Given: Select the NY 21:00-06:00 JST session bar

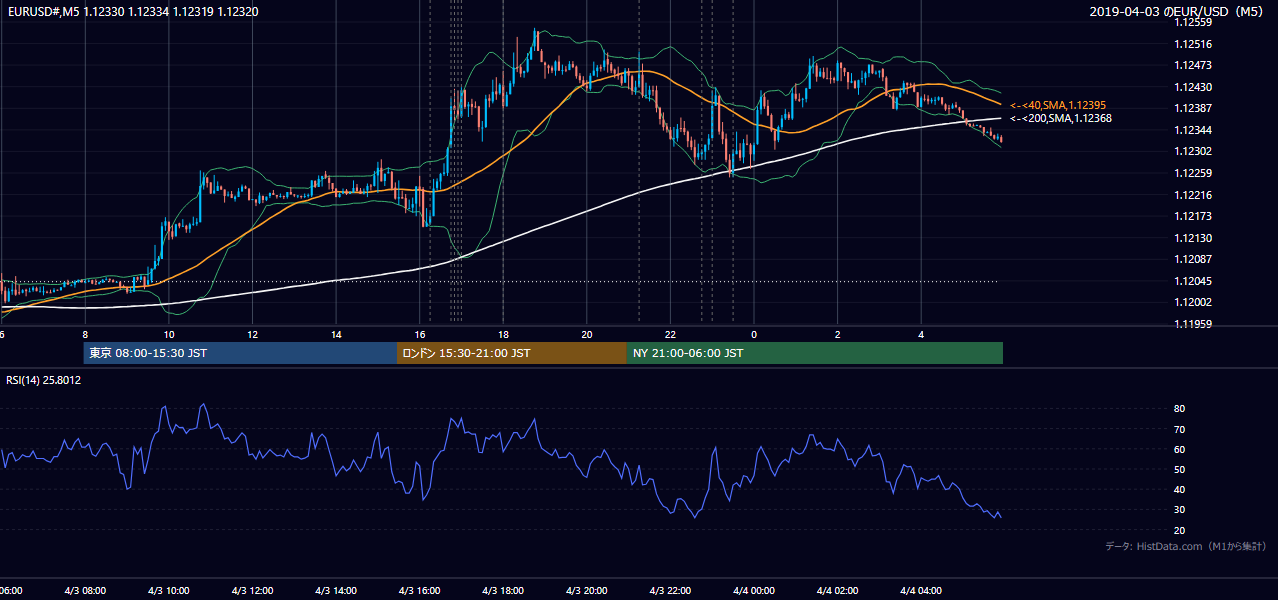Looking at the screenshot, I should click(815, 353).
